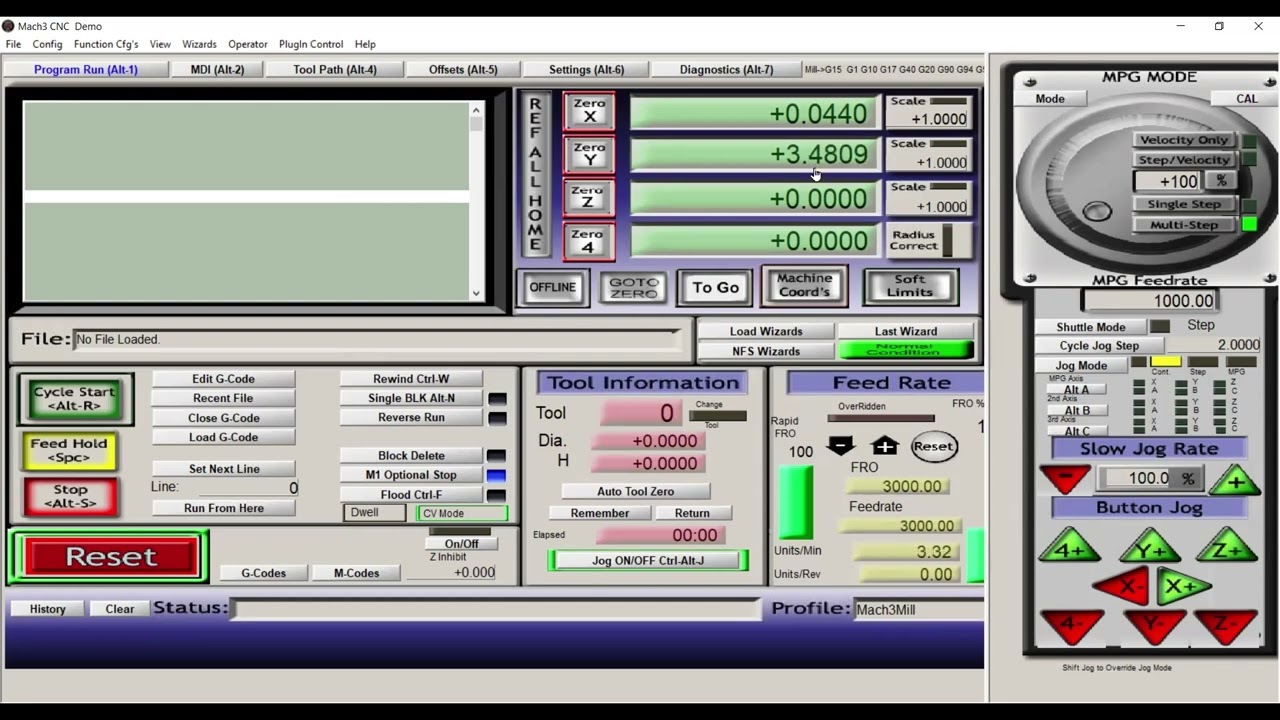The height and width of the screenshot is (720, 1280).
Task: Click the Goto Zero button
Action: (634, 288)
